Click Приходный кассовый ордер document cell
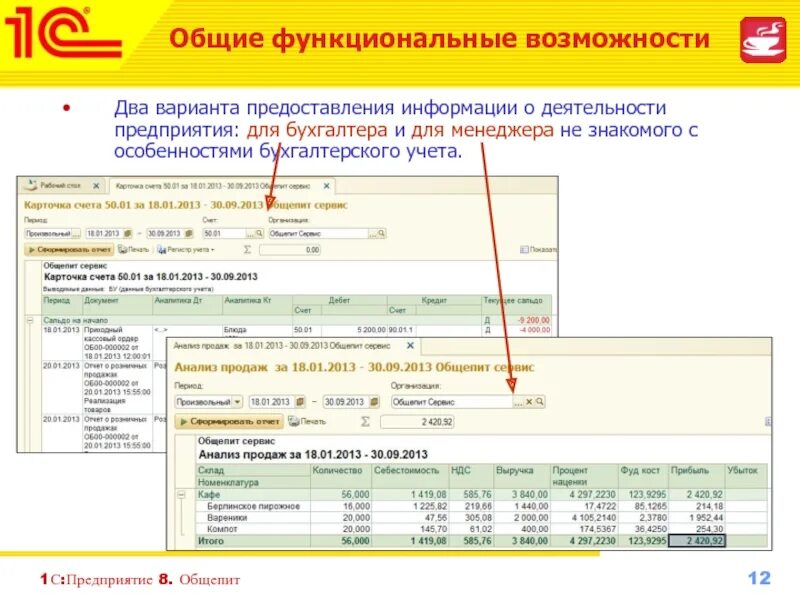The image size is (800, 600). (x=117, y=343)
